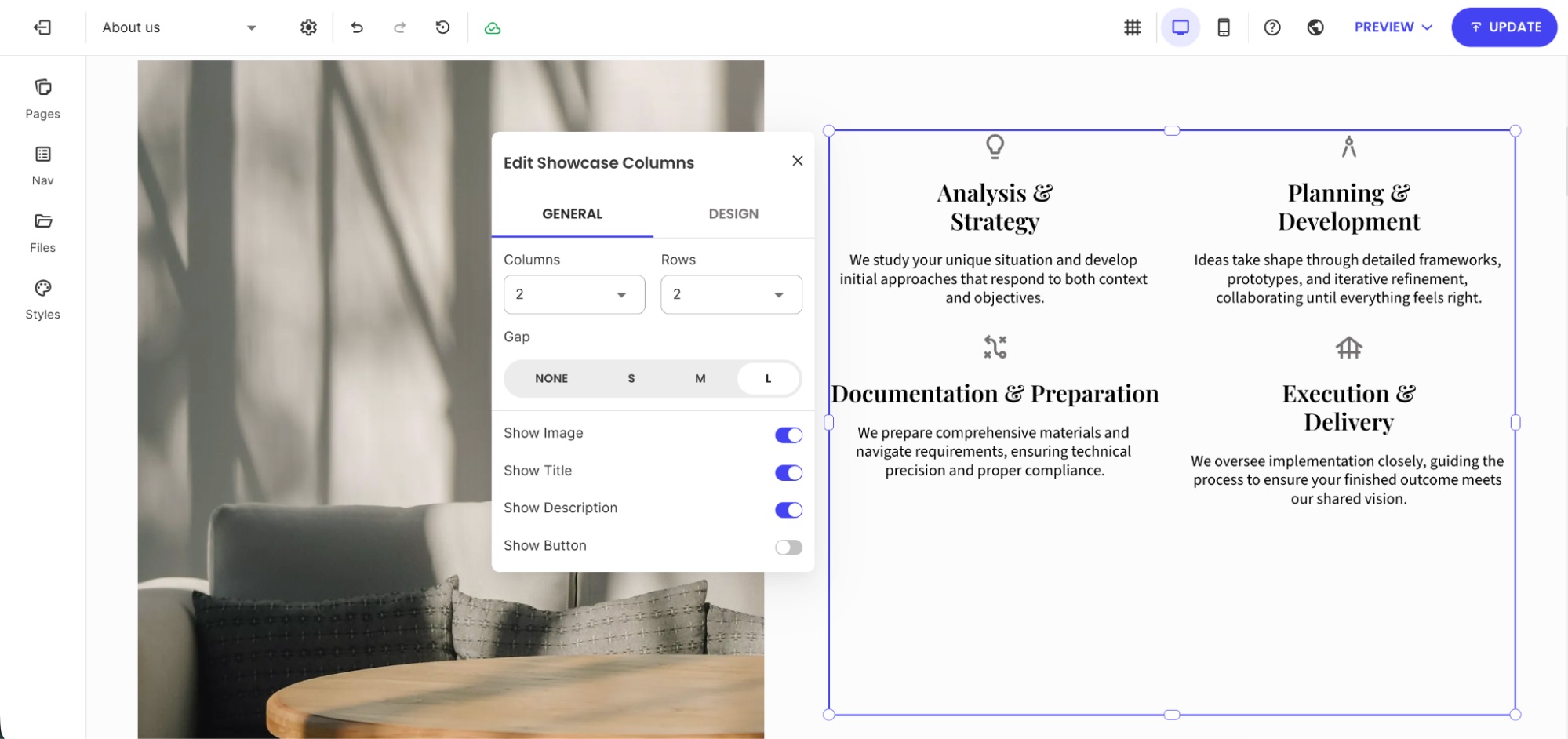The width and height of the screenshot is (1568, 739).
Task: Disable the Show Title toggle
Action: [x=788, y=472]
